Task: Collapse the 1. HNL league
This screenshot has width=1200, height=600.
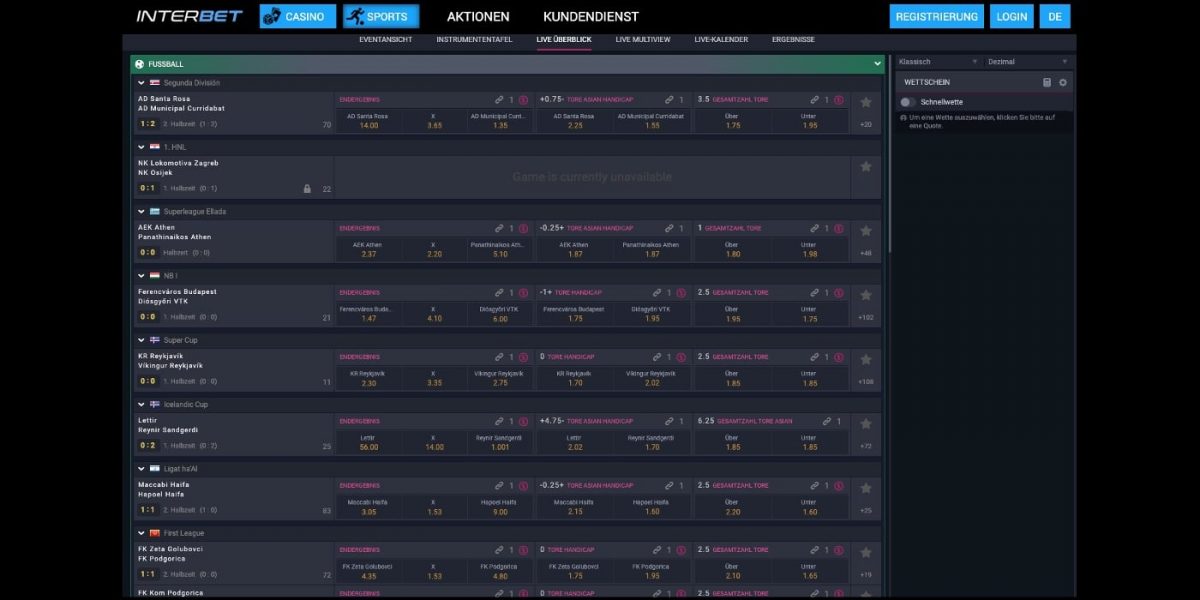Action: click(x=140, y=147)
